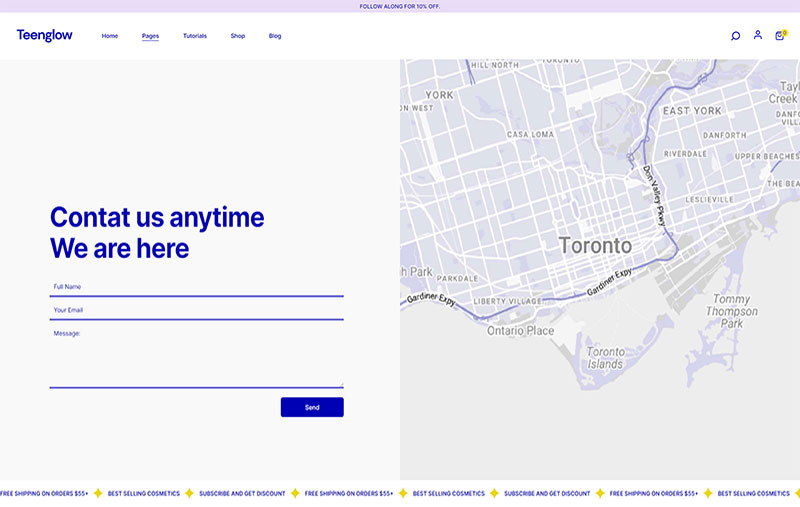Focus the Message text area
The height and width of the screenshot is (507, 800).
[x=196, y=355]
